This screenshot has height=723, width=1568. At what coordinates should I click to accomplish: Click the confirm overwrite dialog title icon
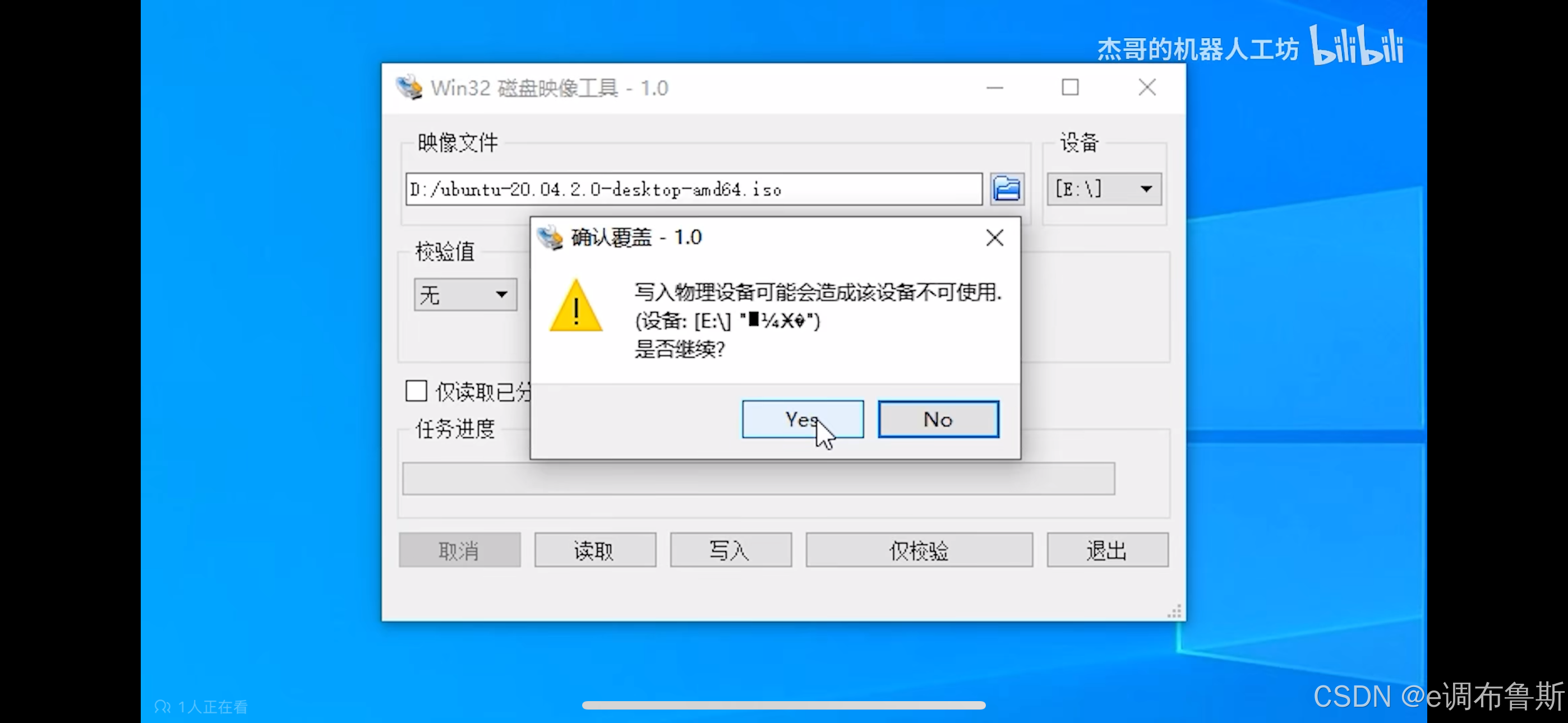550,237
